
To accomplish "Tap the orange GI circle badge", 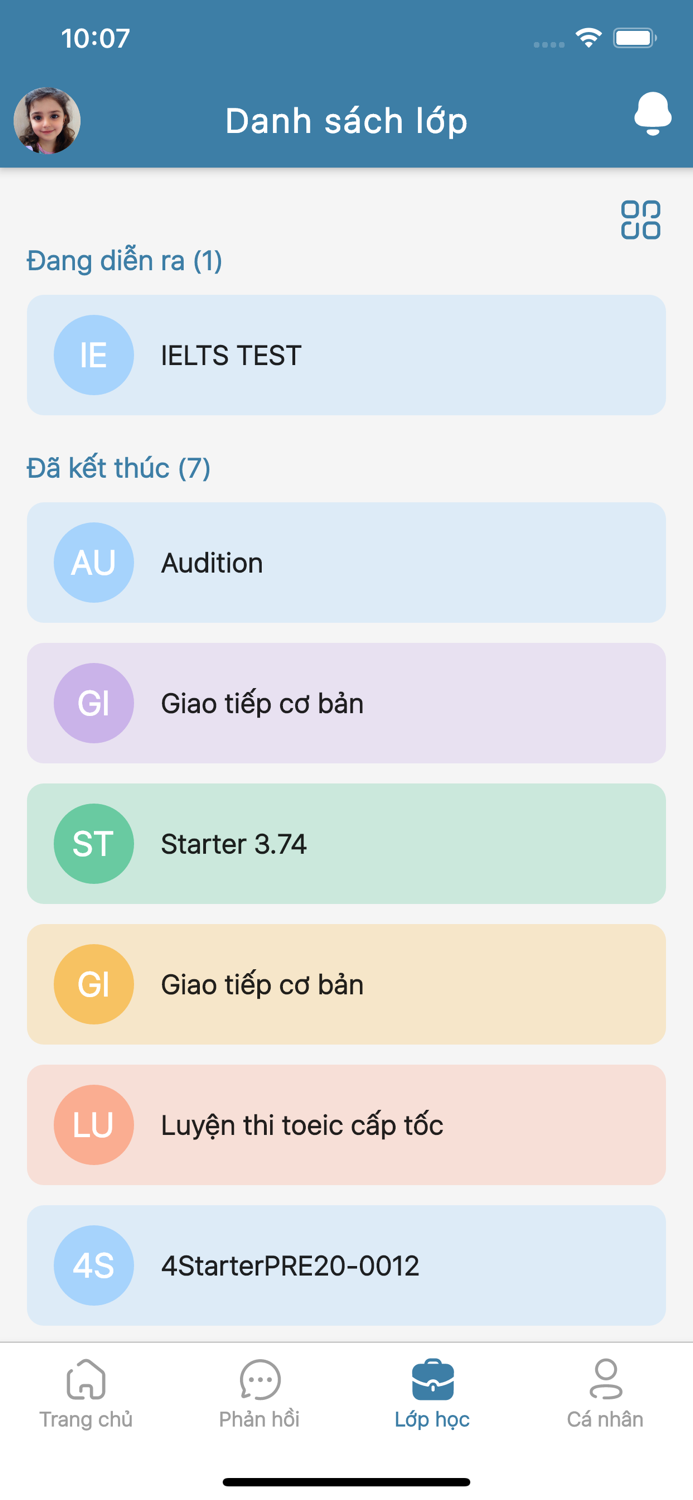I will (x=93, y=984).
